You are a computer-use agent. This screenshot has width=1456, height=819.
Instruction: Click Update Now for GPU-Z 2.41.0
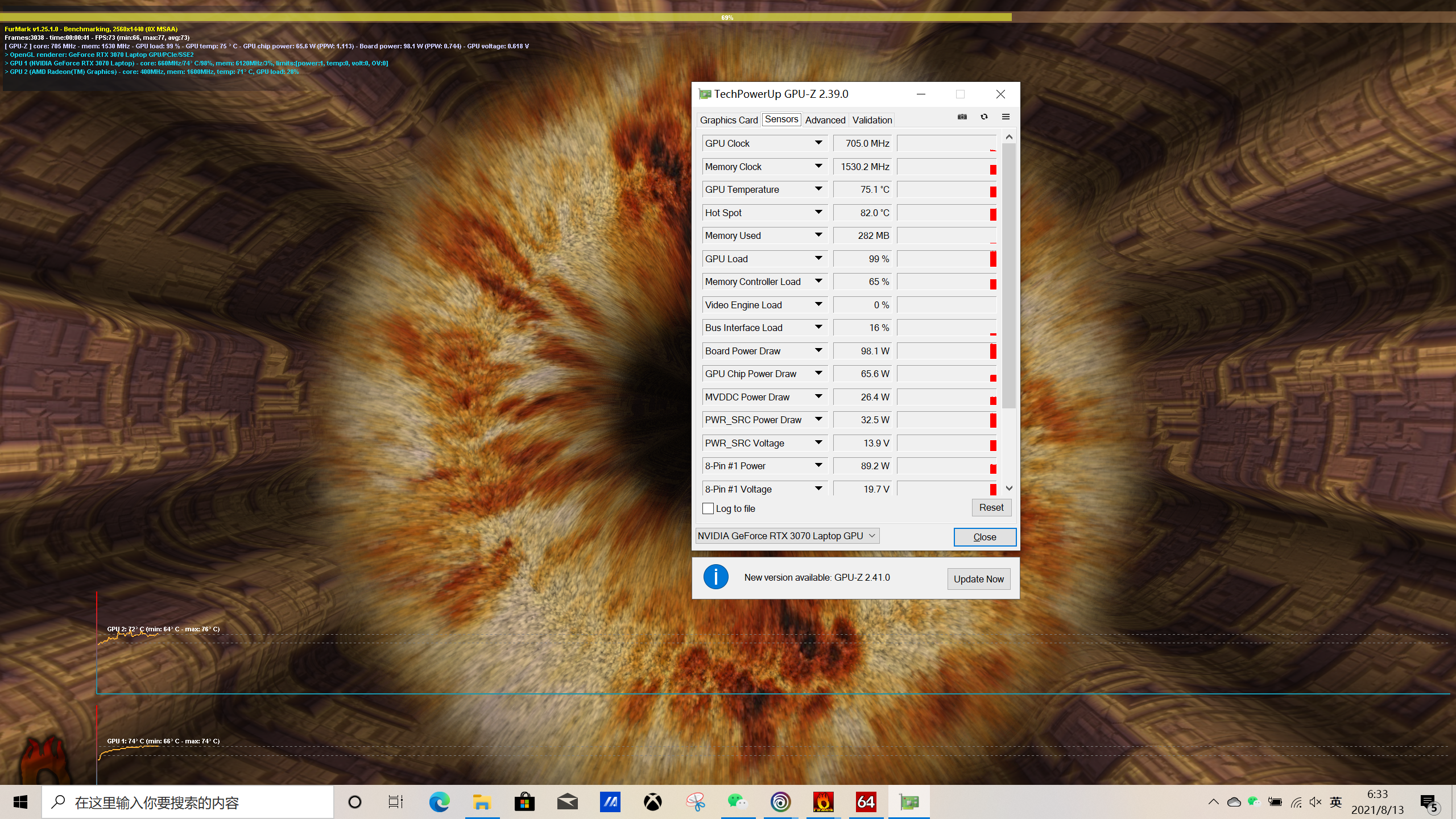click(978, 578)
